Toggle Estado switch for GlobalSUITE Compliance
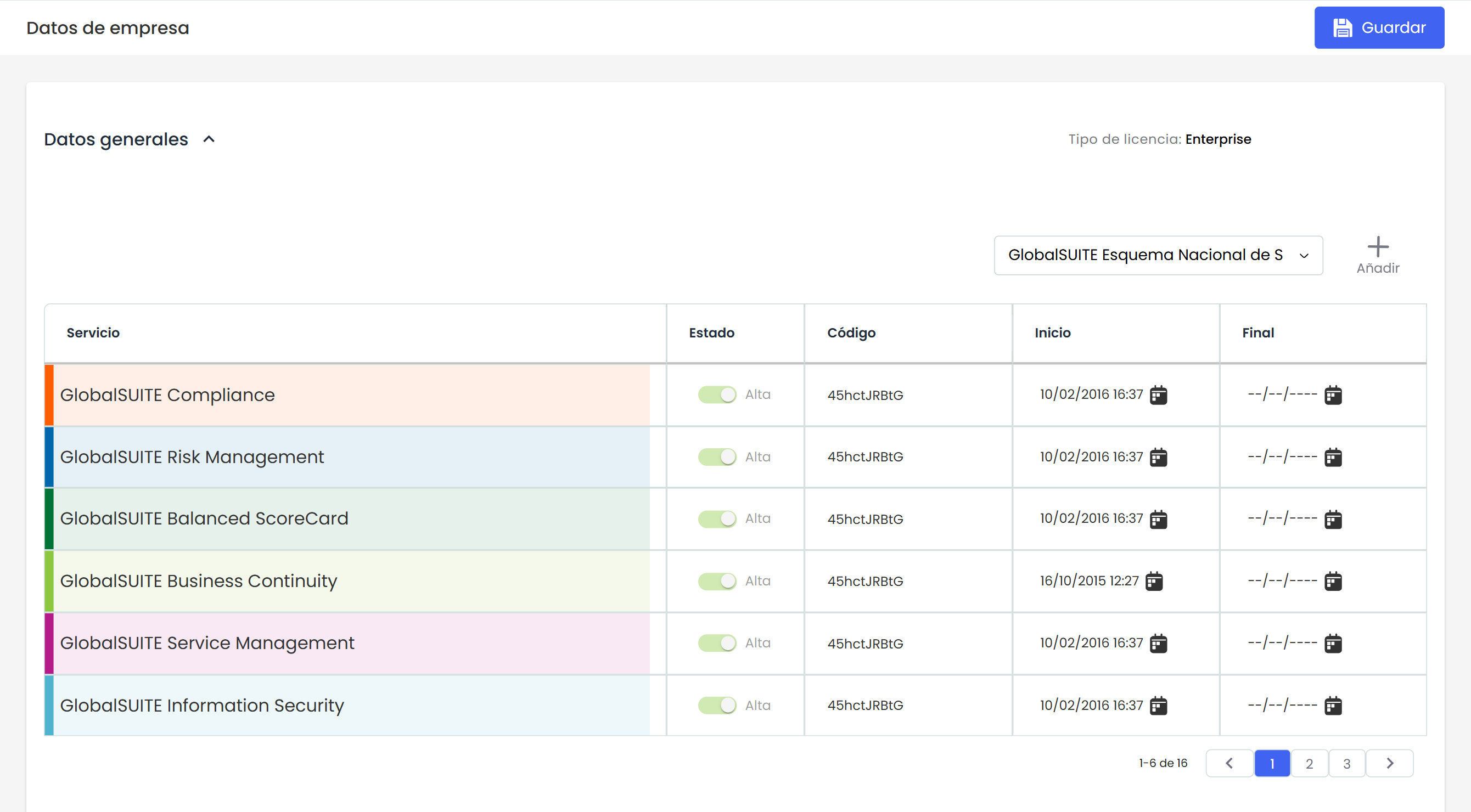 click(717, 394)
